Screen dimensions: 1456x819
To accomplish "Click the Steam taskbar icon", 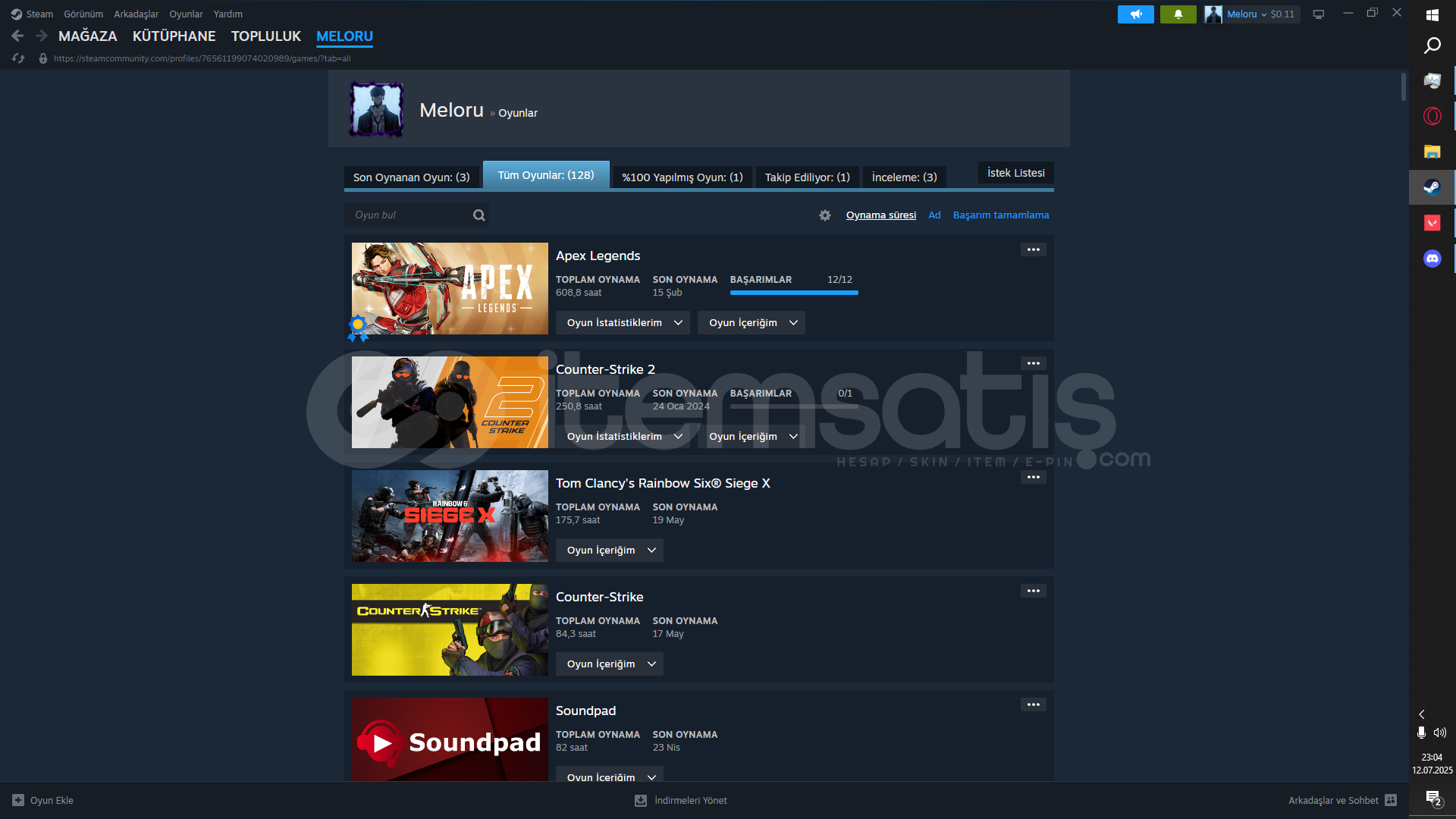I will 1432,187.
